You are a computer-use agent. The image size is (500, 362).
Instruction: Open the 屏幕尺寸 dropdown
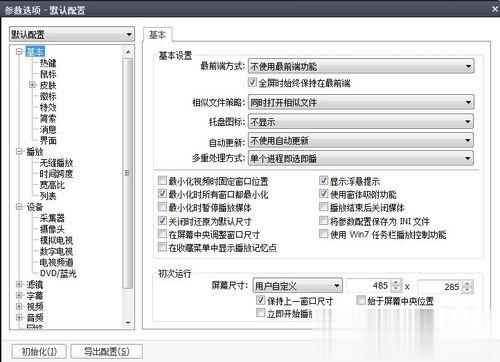pyautogui.click(x=297, y=286)
